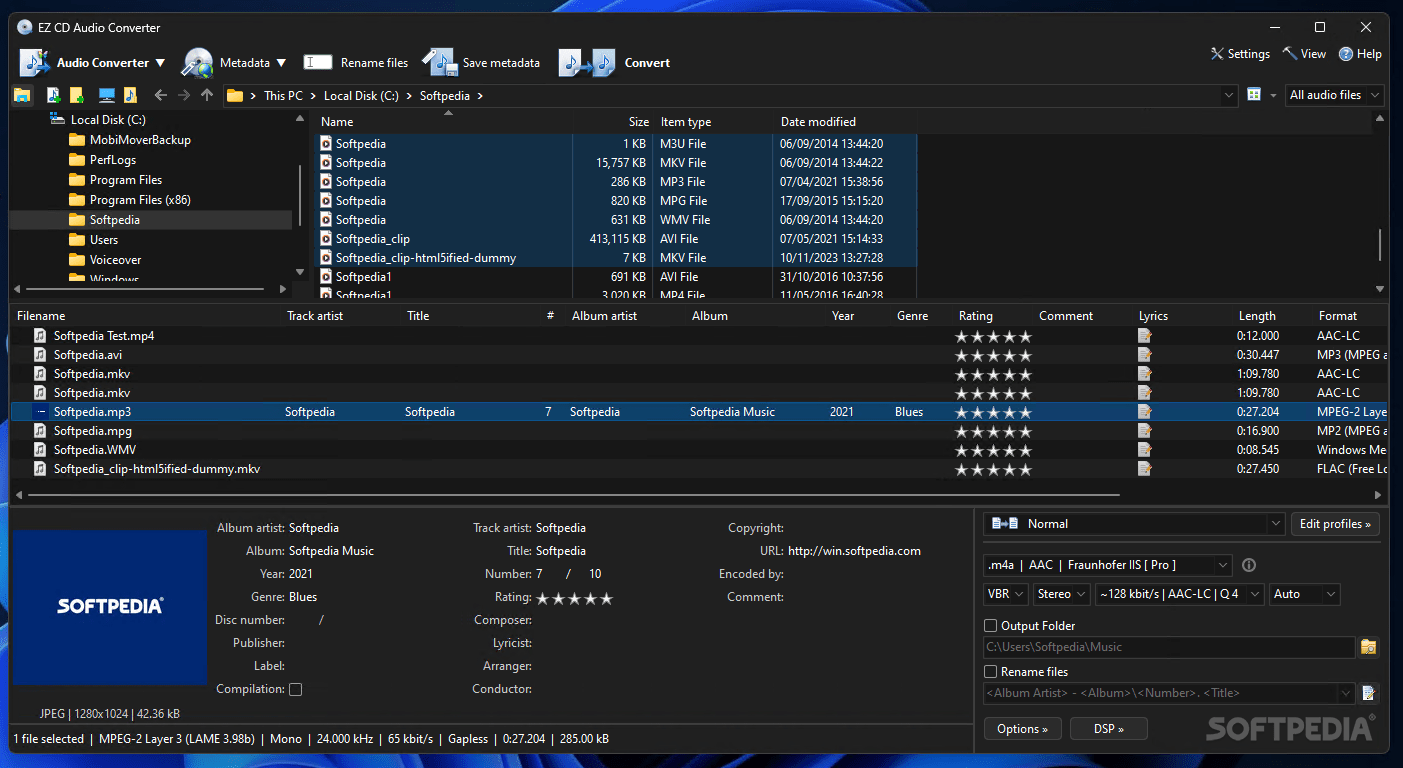
Task: Click the Rename files toolbar icon
Action: coord(318,63)
